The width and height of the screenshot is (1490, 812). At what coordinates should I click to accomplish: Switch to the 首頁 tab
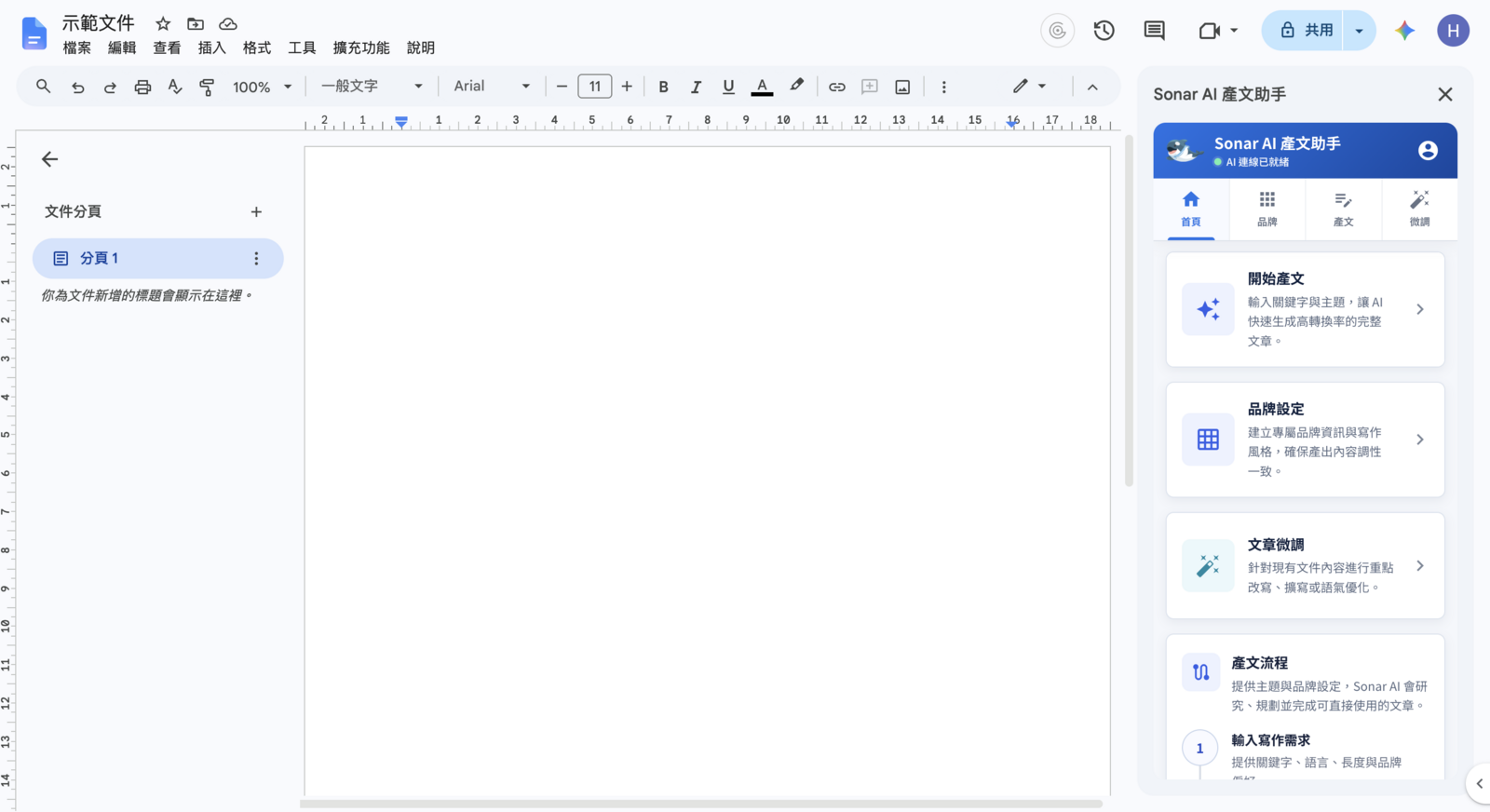click(x=1191, y=210)
